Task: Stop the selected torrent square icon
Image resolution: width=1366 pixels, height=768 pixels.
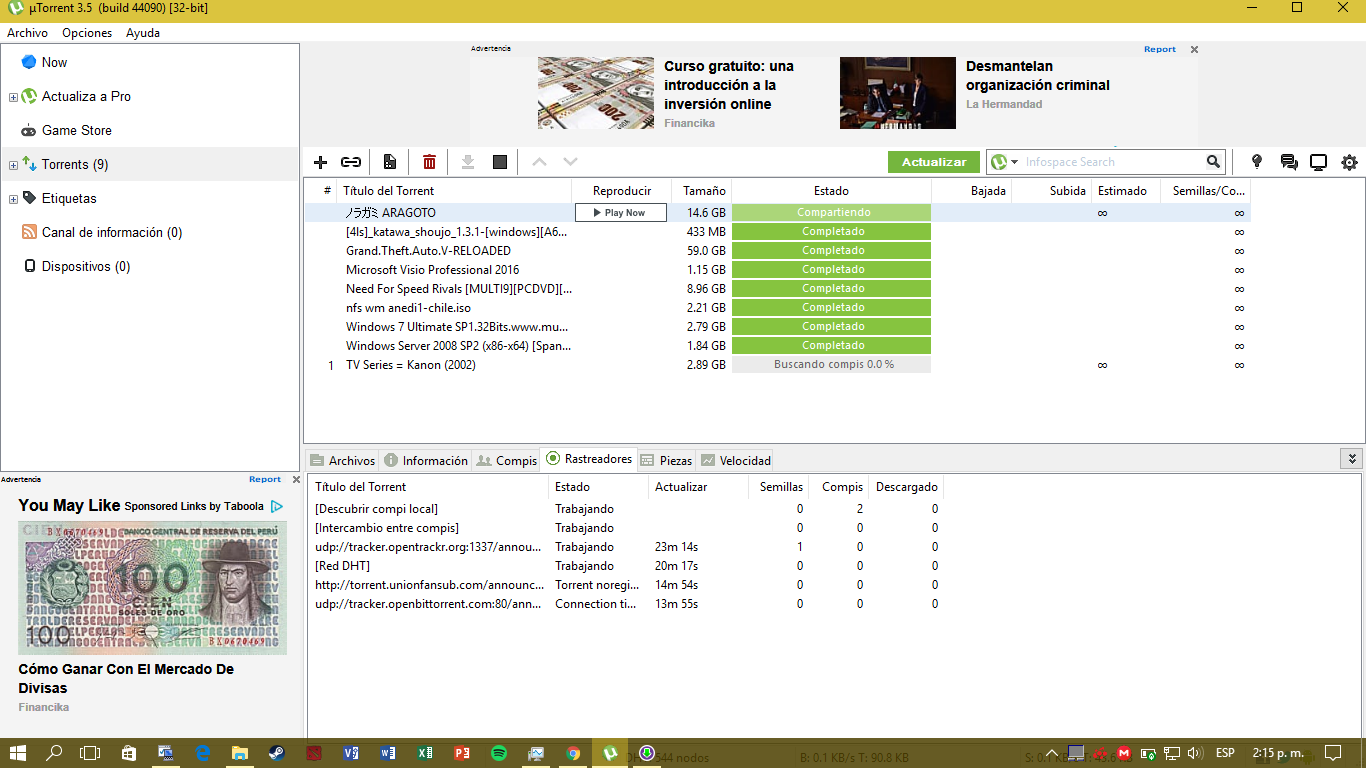Action: coord(500,162)
